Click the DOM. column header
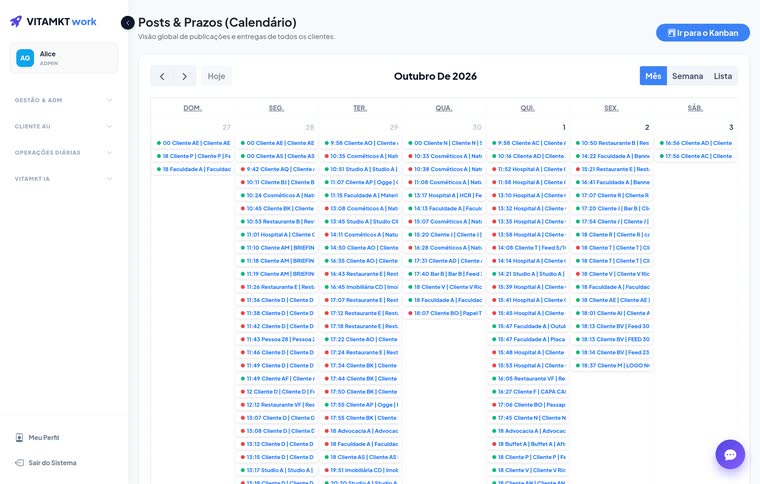The height and width of the screenshot is (484, 760). click(192, 108)
